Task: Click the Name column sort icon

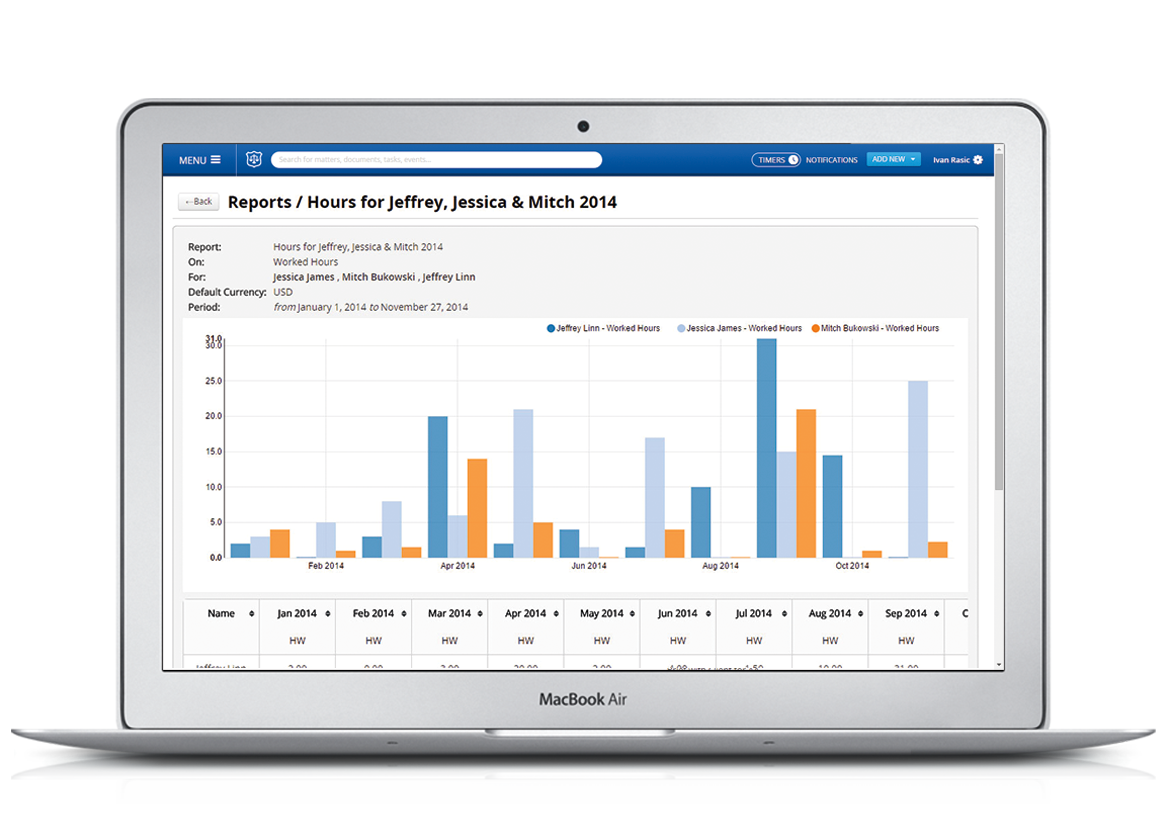Action: click(252, 614)
